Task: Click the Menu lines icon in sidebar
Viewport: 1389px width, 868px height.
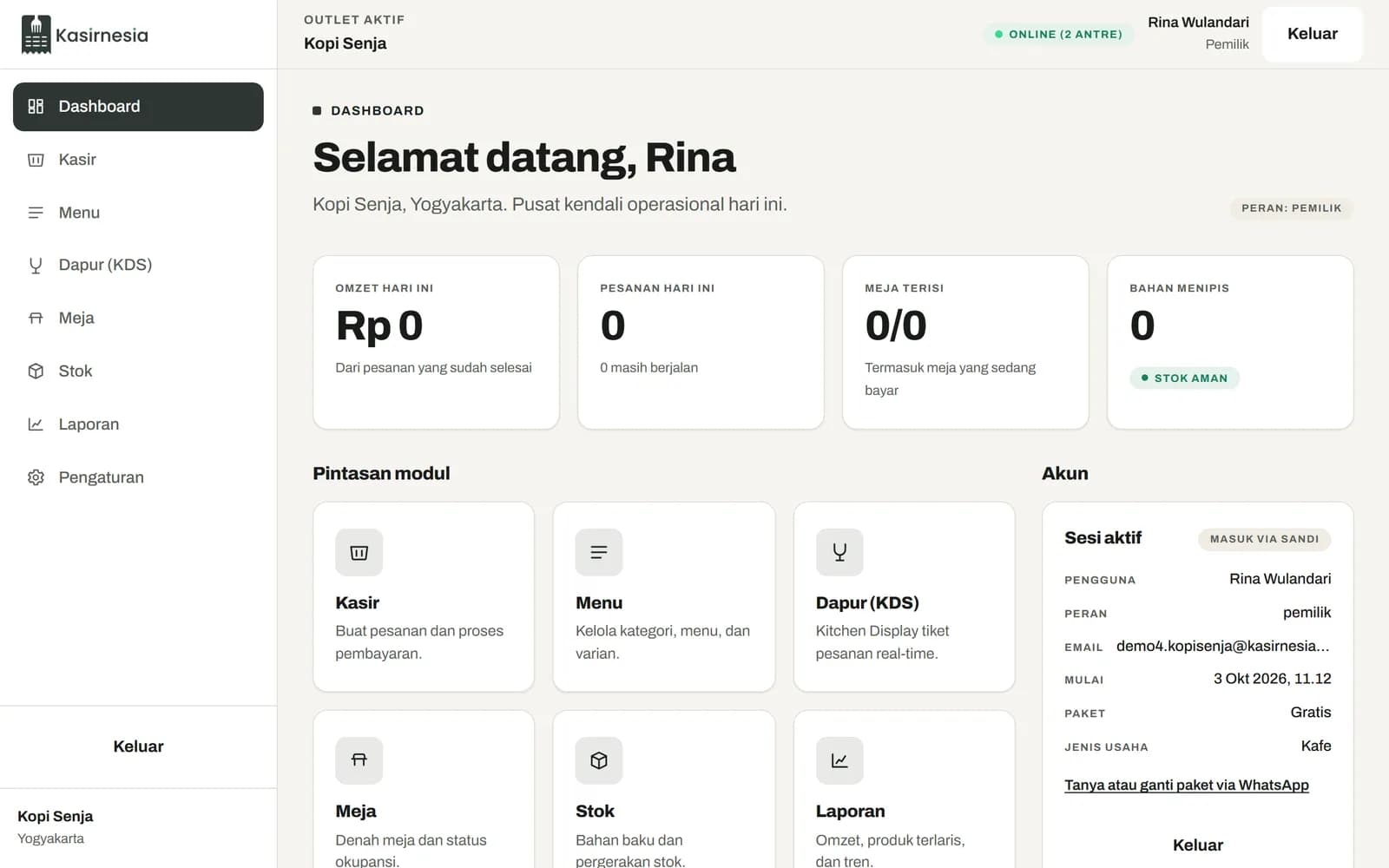Action: coord(36,213)
